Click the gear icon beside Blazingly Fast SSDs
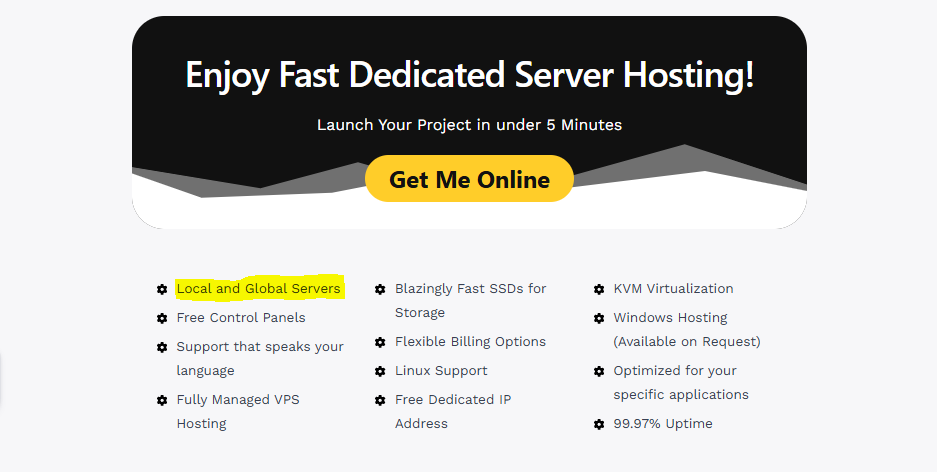Viewport: 937px width, 472px height. (x=380, y=289)
